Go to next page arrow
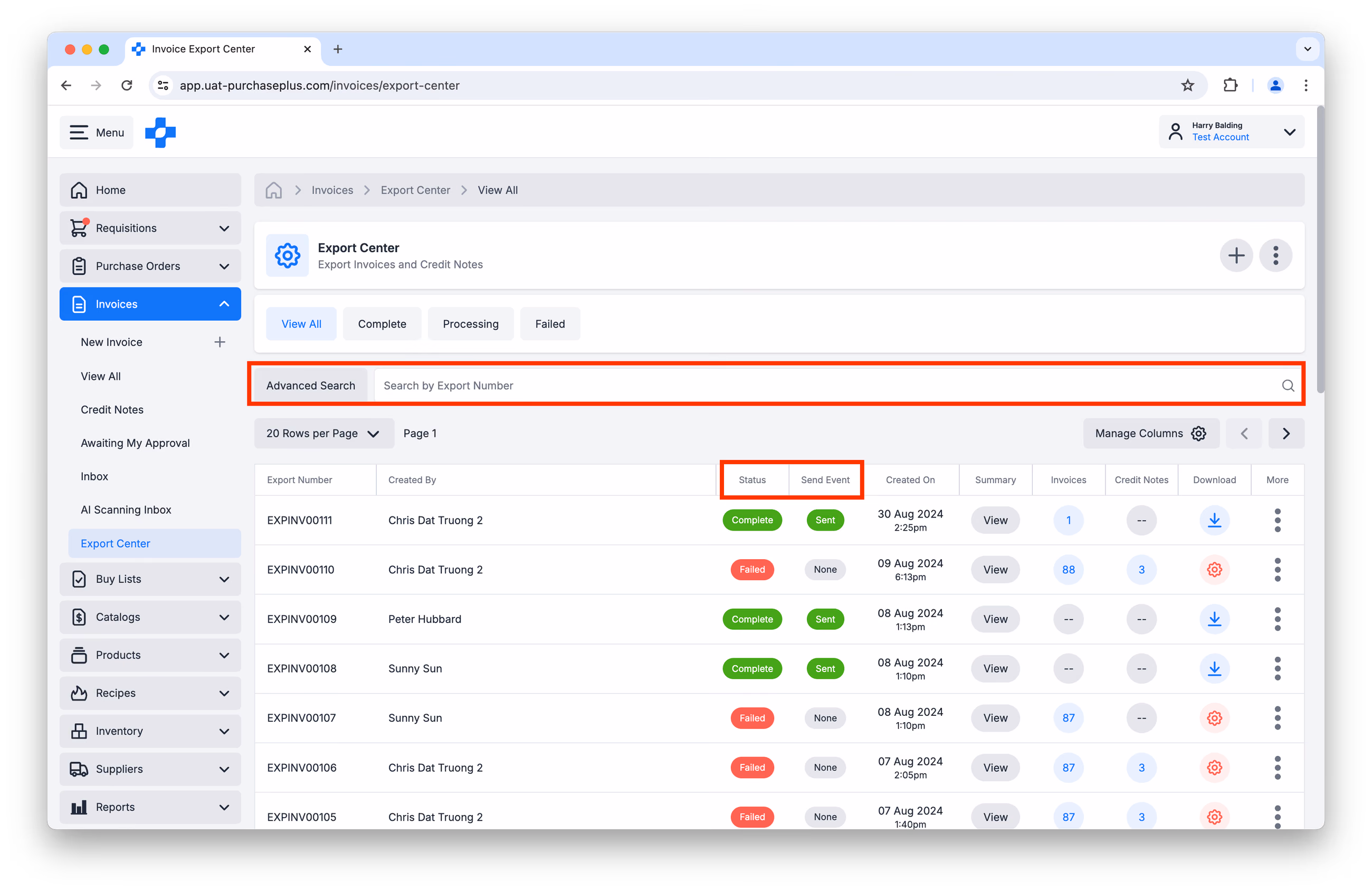Screen dimensions: 1372x892 point(1286,433)
